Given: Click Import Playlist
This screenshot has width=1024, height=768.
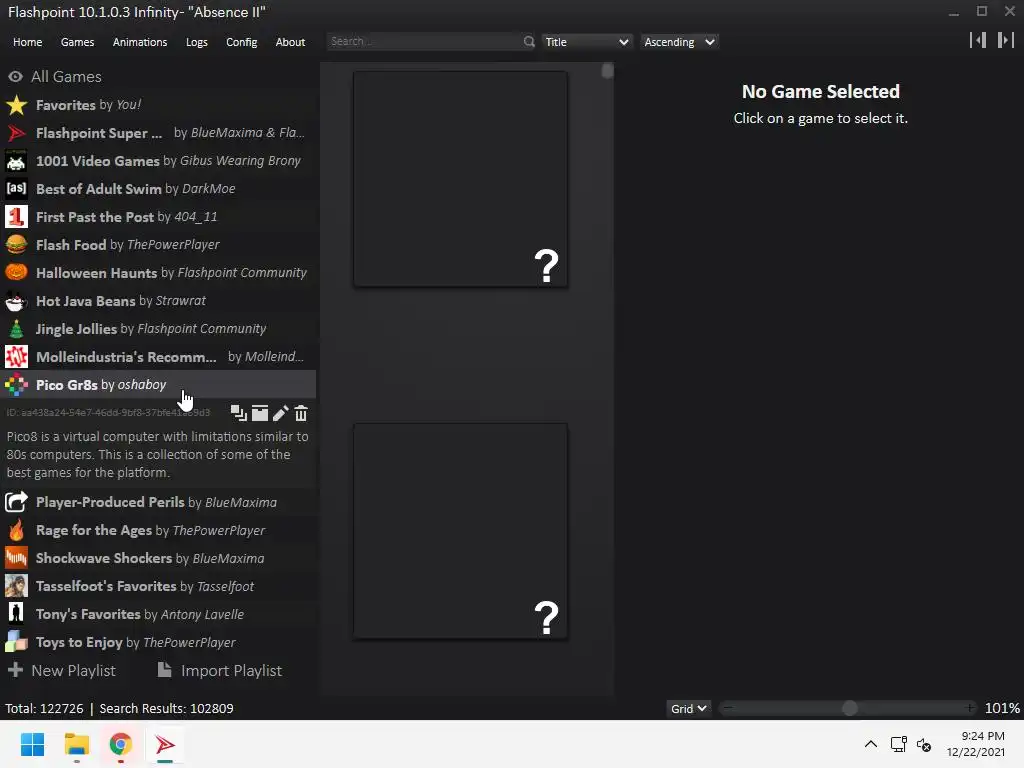Looking at the screenshot, I should click(x=219, y=671).
